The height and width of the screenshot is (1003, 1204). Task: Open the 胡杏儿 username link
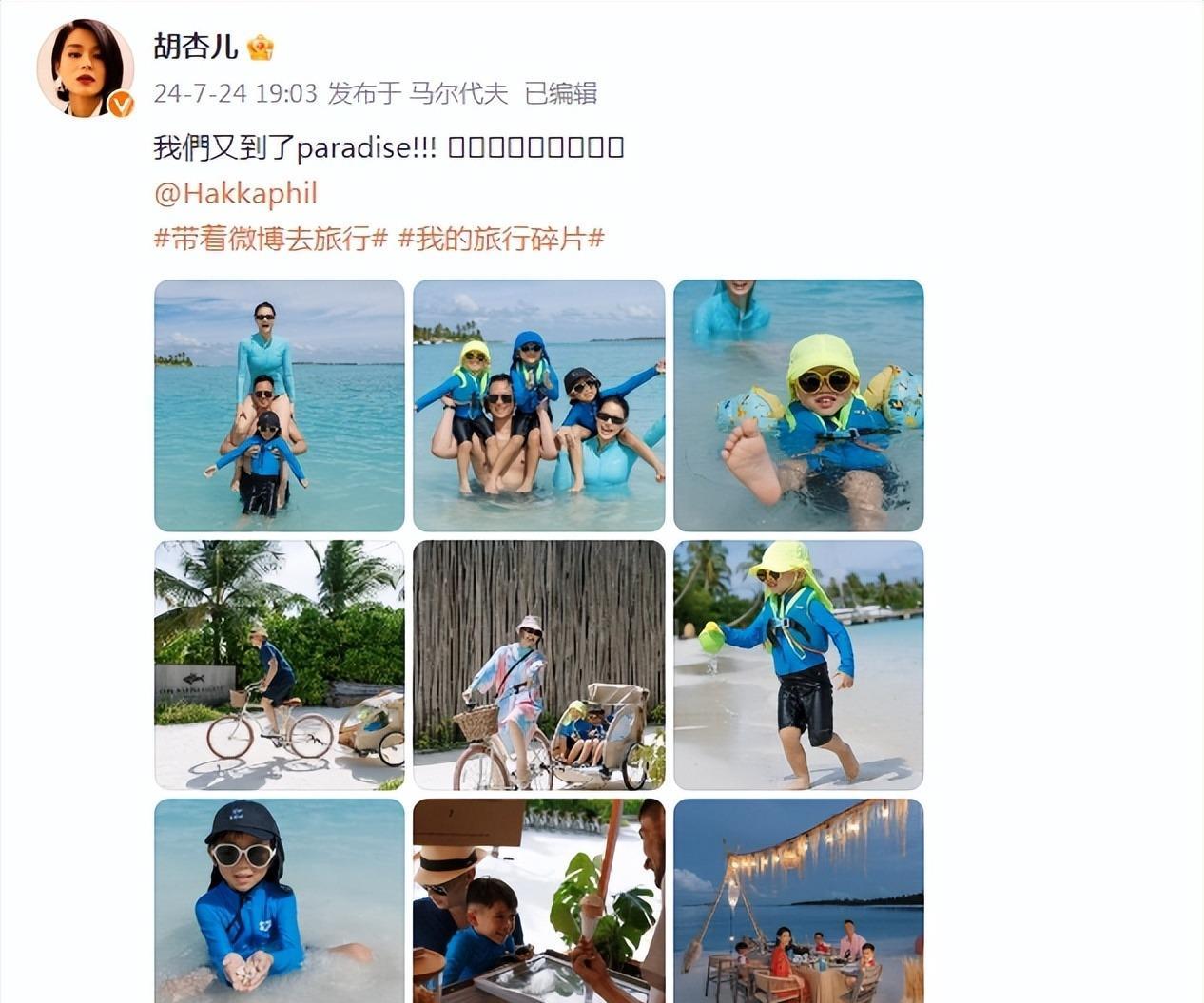pyautogui.click(x=195, y=47)
